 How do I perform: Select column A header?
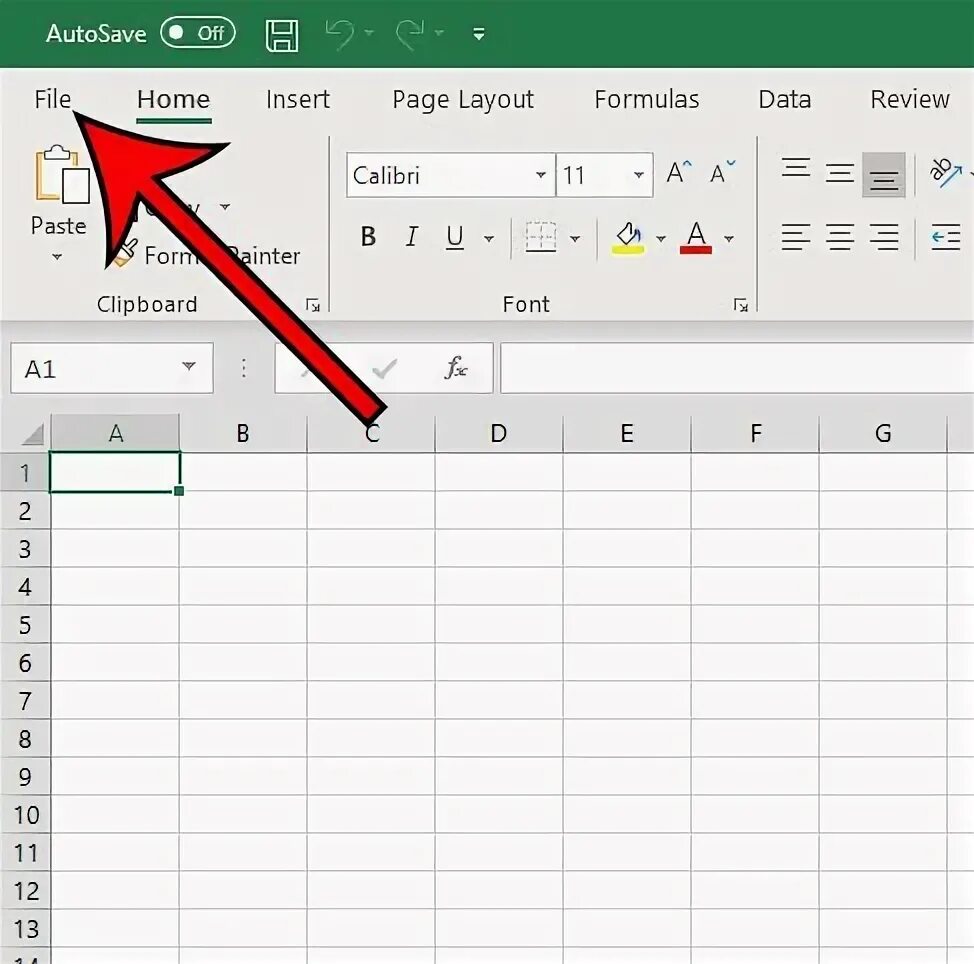(x=116, y=433)
